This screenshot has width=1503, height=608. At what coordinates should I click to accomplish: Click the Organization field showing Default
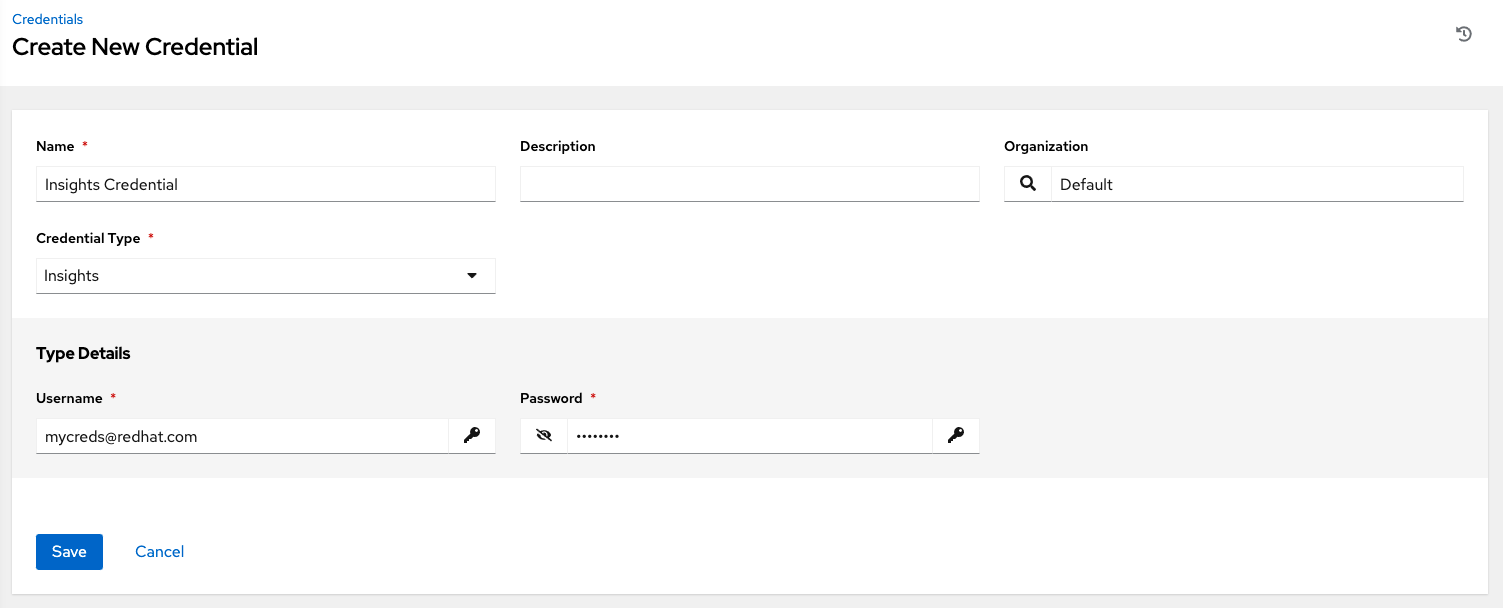[1256, 184]
